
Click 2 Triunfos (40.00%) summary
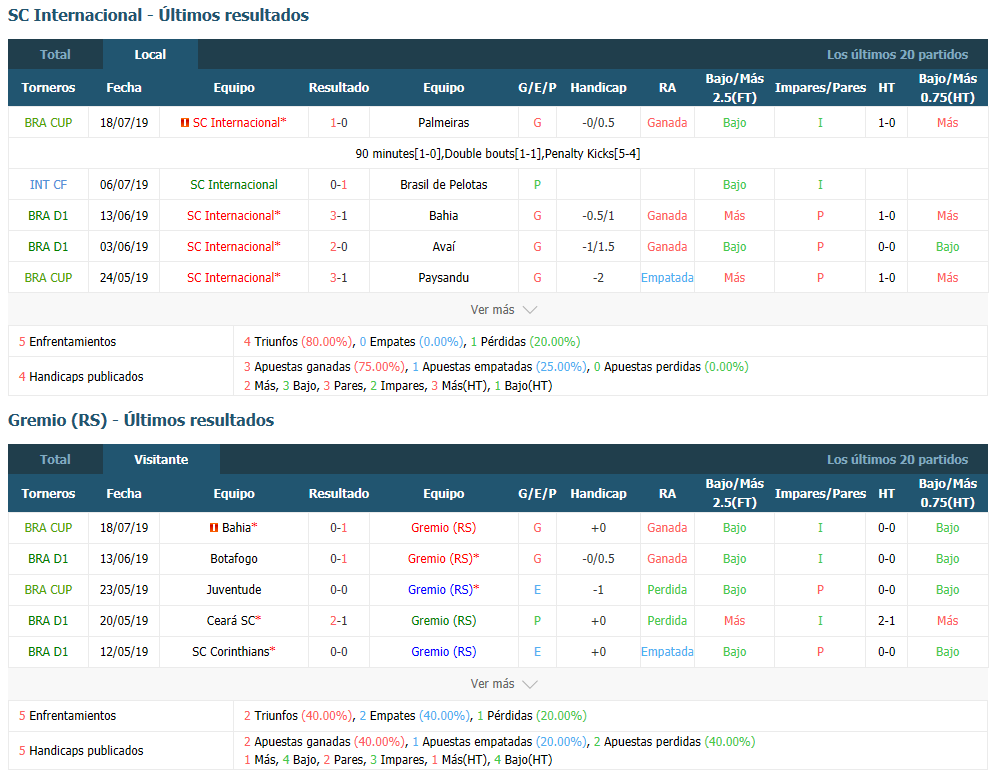tap(298, 715)
